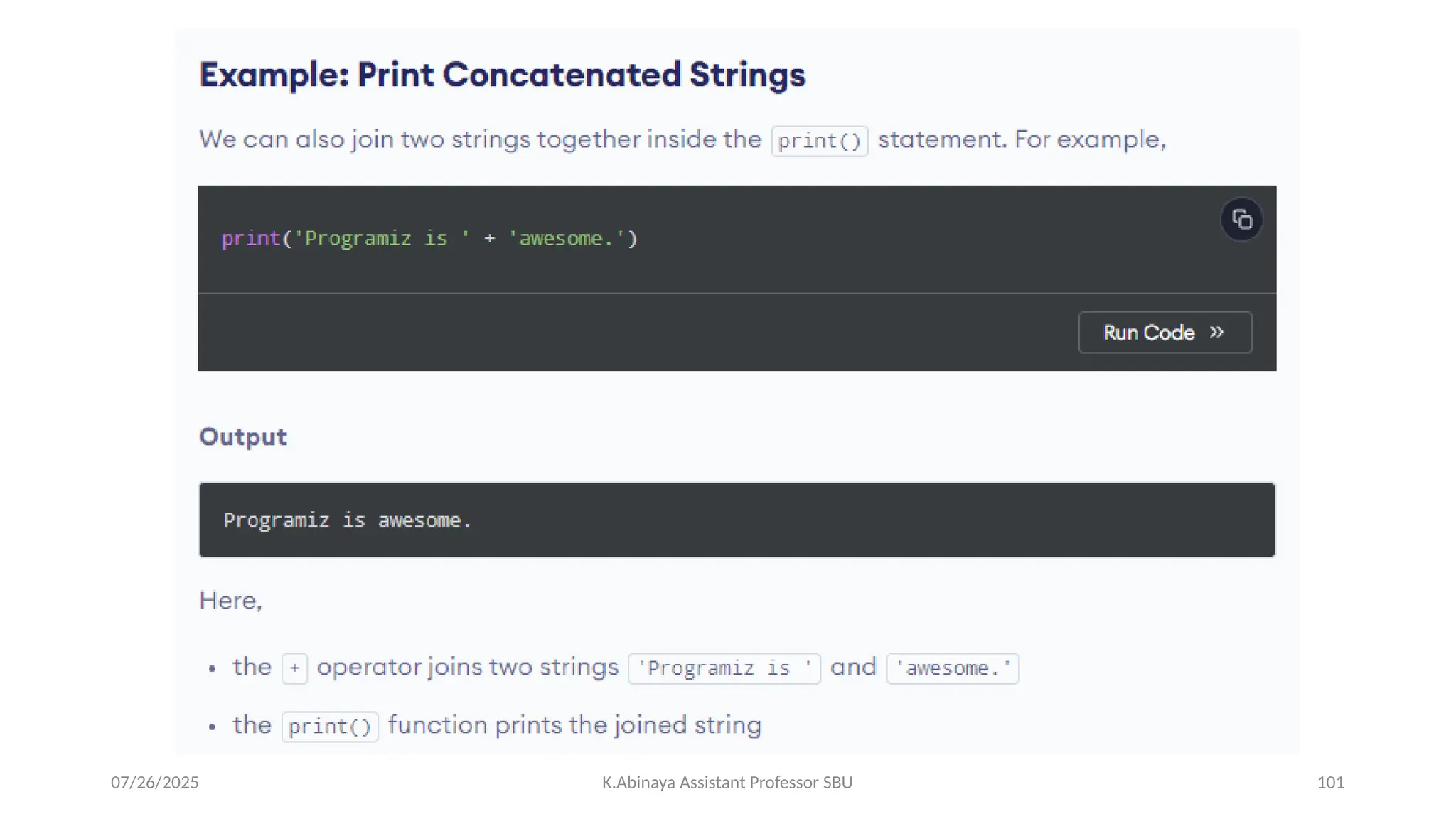Click the Output heading
Image resolution: width=1456 pixels, height=819 pixels.
242,437
